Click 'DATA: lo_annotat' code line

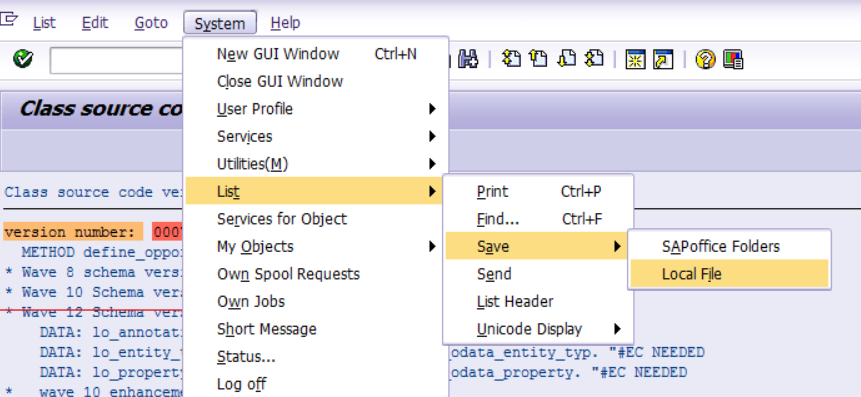tap(111, 332)
